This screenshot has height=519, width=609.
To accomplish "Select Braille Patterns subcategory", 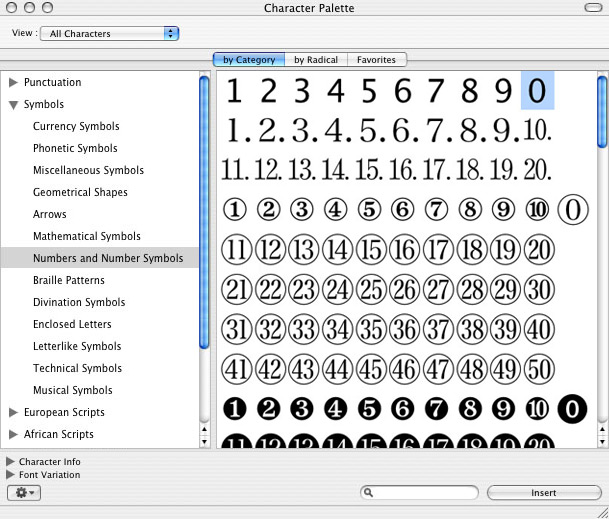I will [x=69, y=280].
